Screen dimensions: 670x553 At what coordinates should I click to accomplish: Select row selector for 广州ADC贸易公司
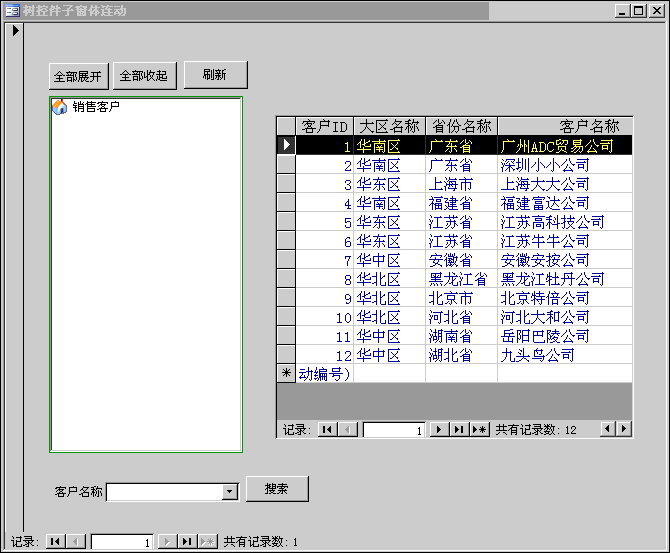pyautogui.click(x=286, y=145)
